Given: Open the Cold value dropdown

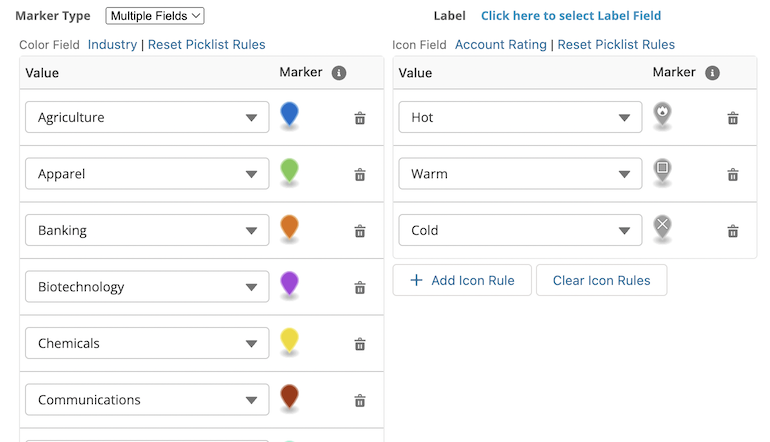Looking at the screenshot, I should click(x=520, y=230).
